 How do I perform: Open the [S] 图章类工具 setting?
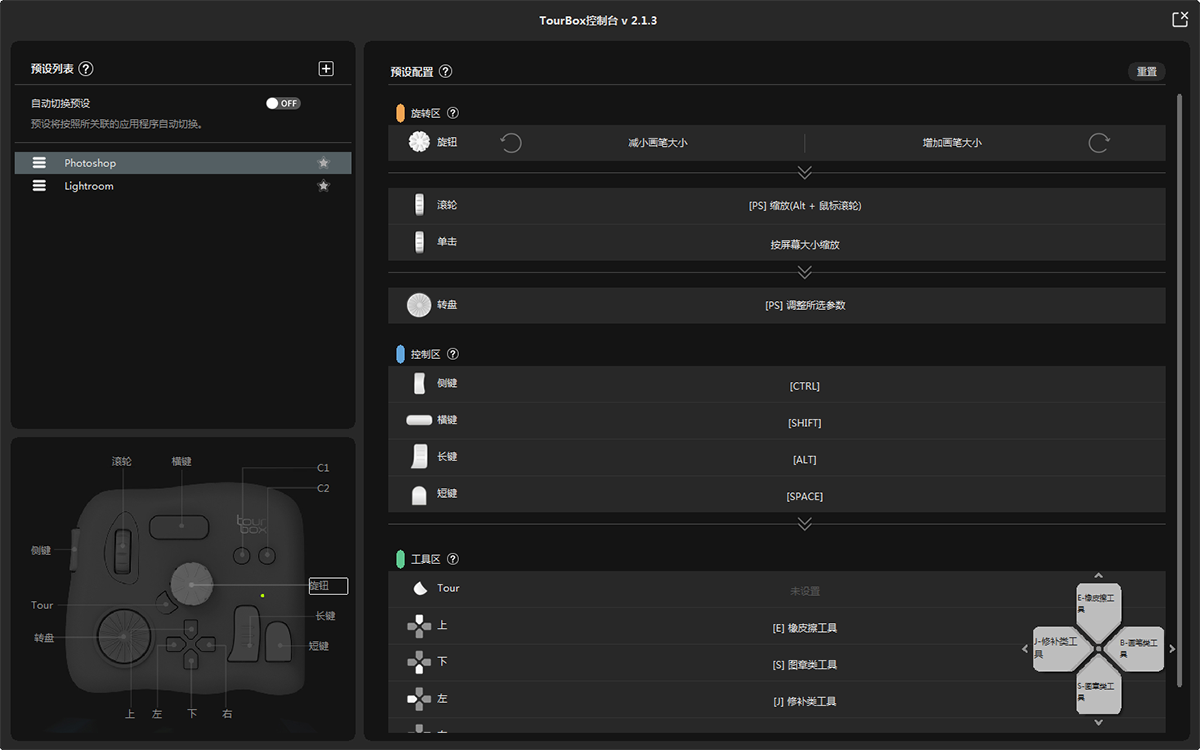tap(805, 665)
